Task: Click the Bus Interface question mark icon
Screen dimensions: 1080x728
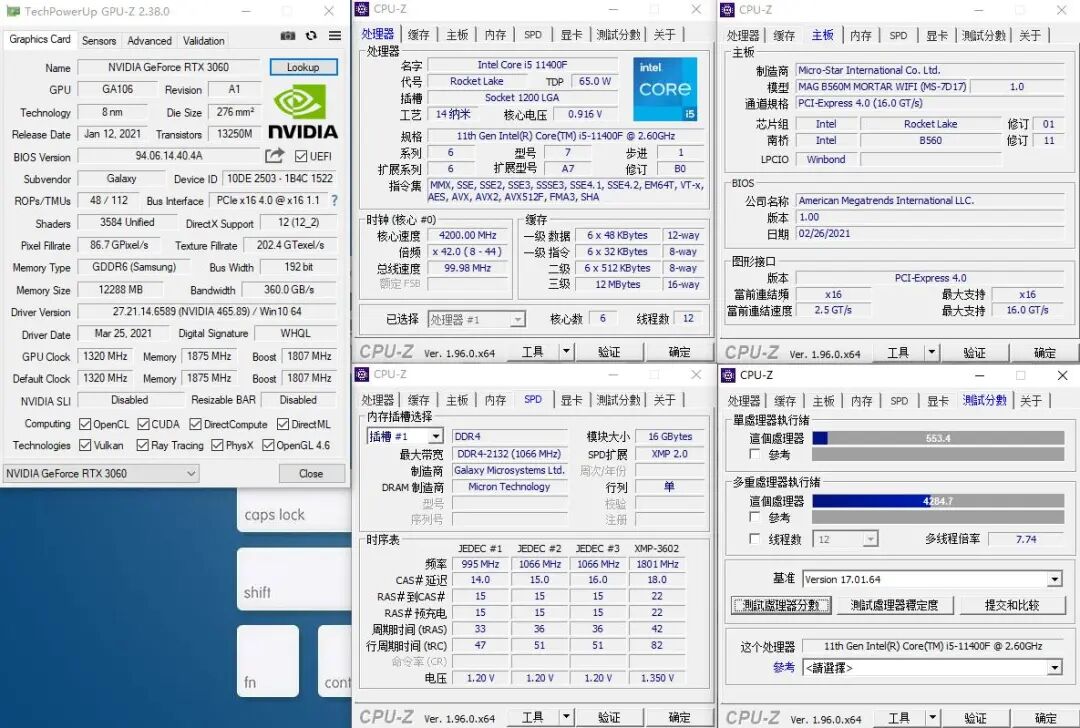Action: tap(334, 200)
